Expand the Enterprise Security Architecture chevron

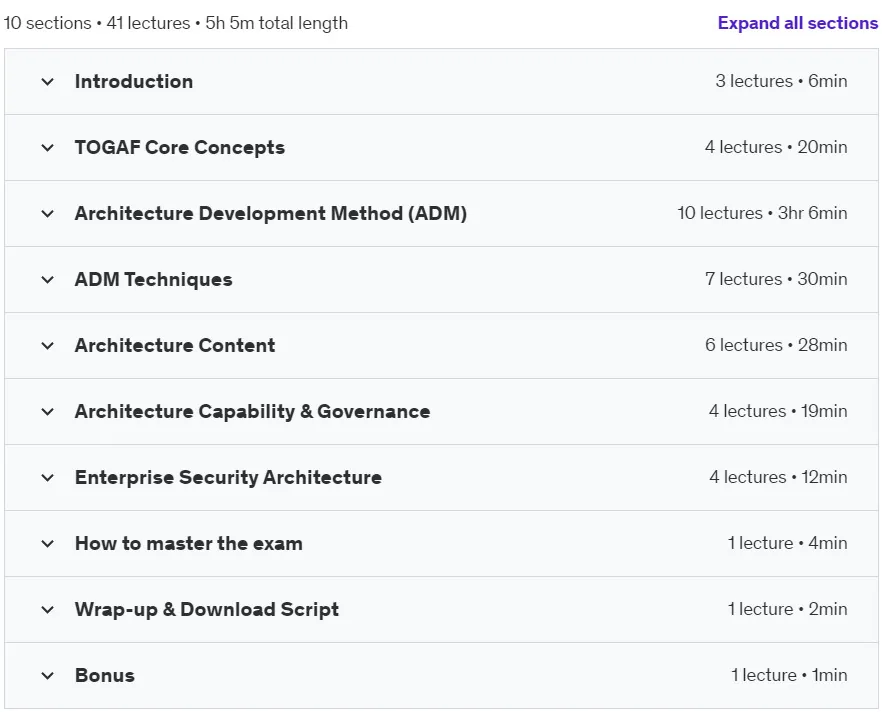[48, 477]
